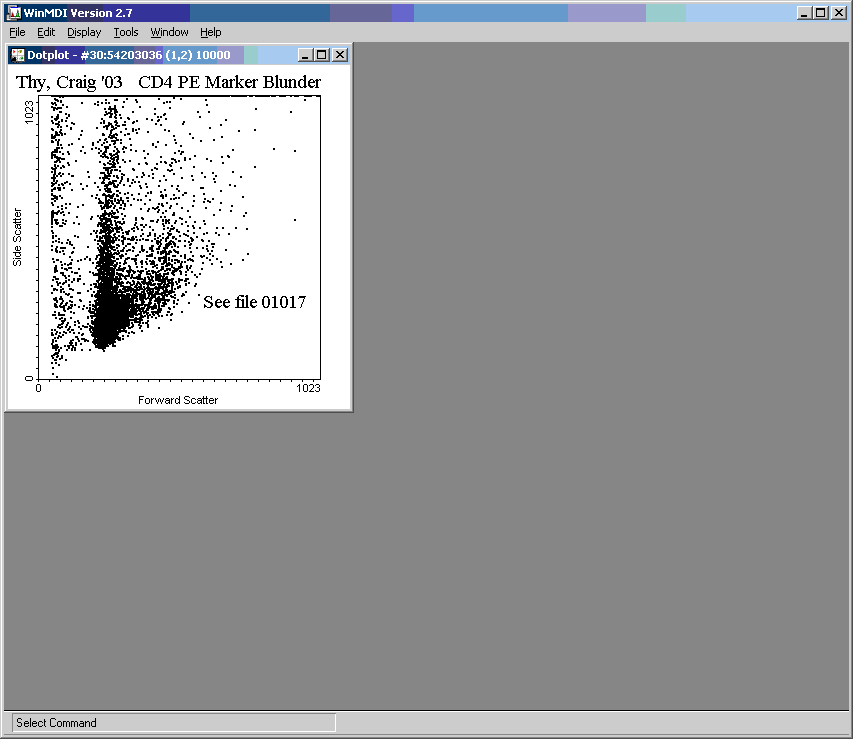Minimize the Dotplot child window
Image resolution: width=853 pixels, height=739 pixels.
pos(306,55)
